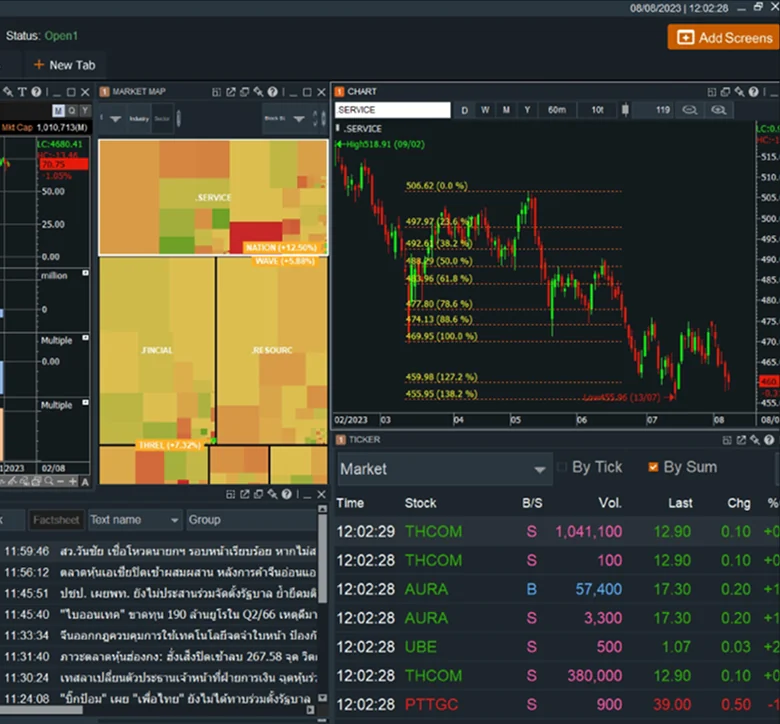780x724 pixels.
Task: Open the news headline at 11:59:46
Action: click(x=159, y=551)
